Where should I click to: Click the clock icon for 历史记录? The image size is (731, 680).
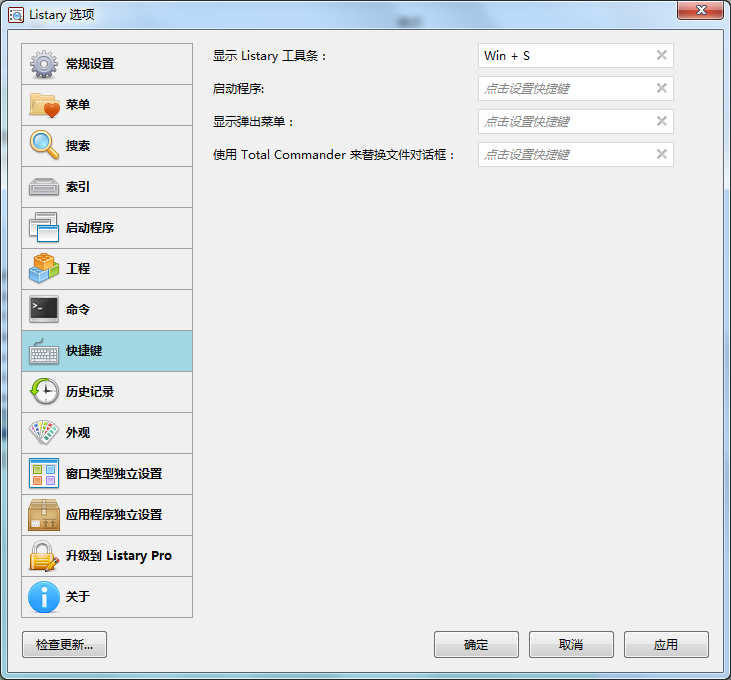click(x=44, y=392)
